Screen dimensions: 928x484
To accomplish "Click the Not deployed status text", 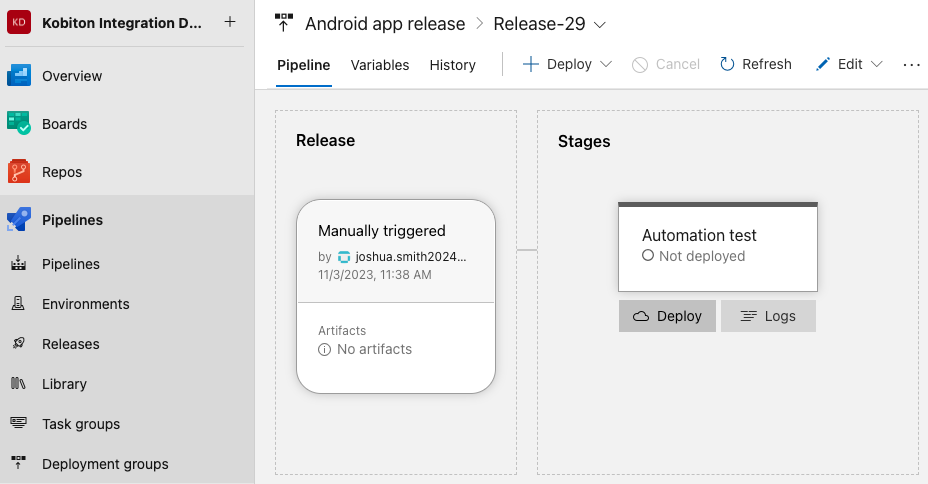I will 702,256.
